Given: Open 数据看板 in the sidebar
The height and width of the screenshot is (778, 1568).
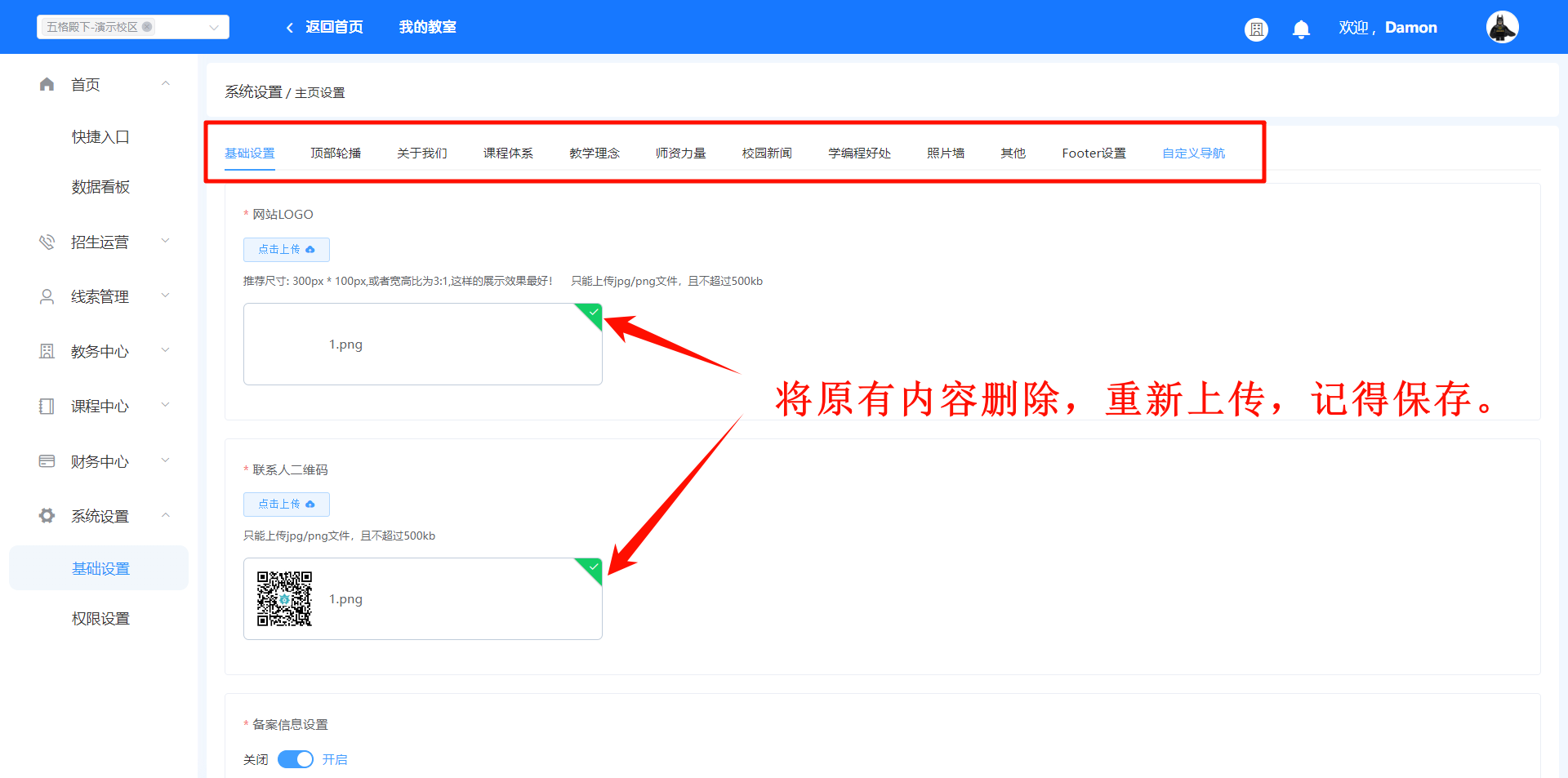Looking at the screenshot, I should [100, 187].
